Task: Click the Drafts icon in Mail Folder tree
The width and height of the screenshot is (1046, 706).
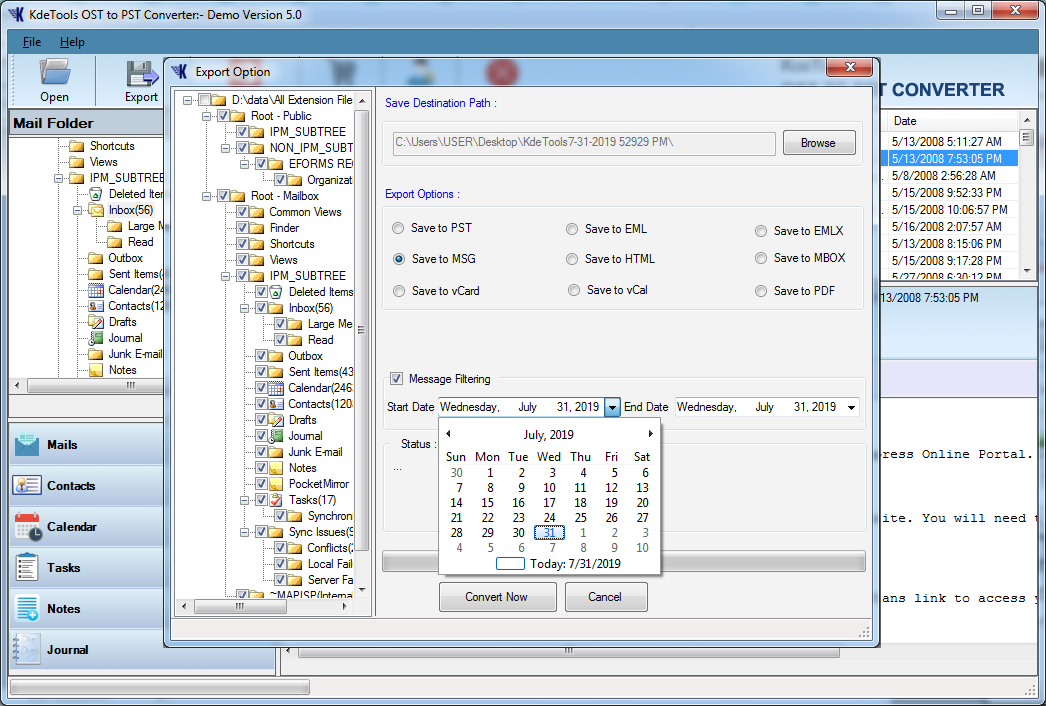Action: [96, 322]
